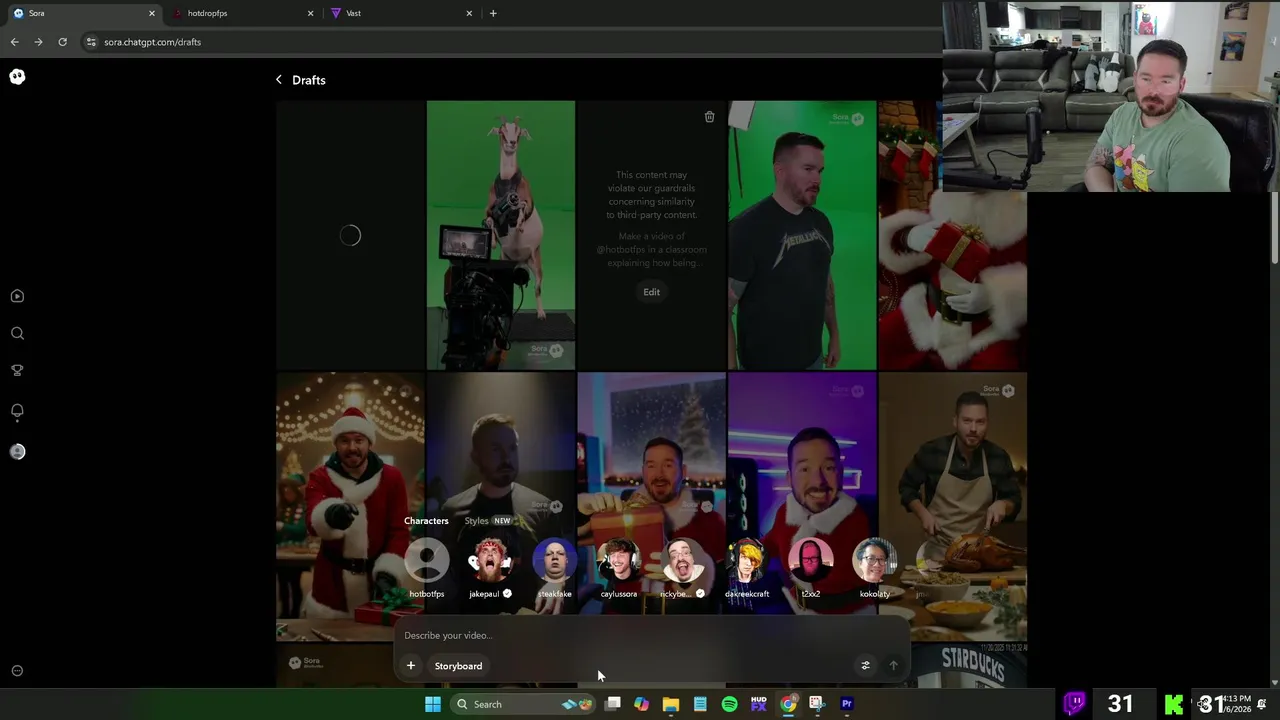Click the Storyboard button
This screenshot has width=1280, height=720.
pyautogui.click(x=458, y=666)
